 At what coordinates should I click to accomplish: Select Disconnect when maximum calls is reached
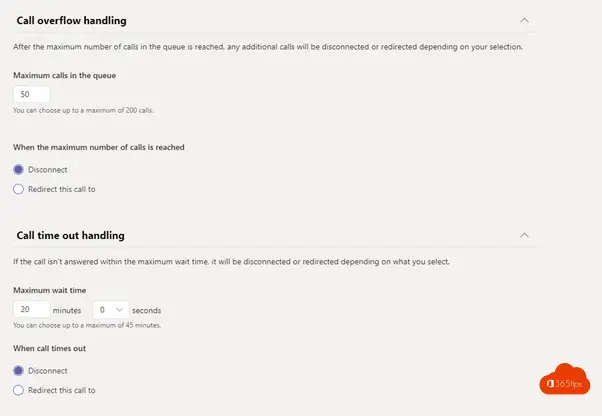coord(18,170)
